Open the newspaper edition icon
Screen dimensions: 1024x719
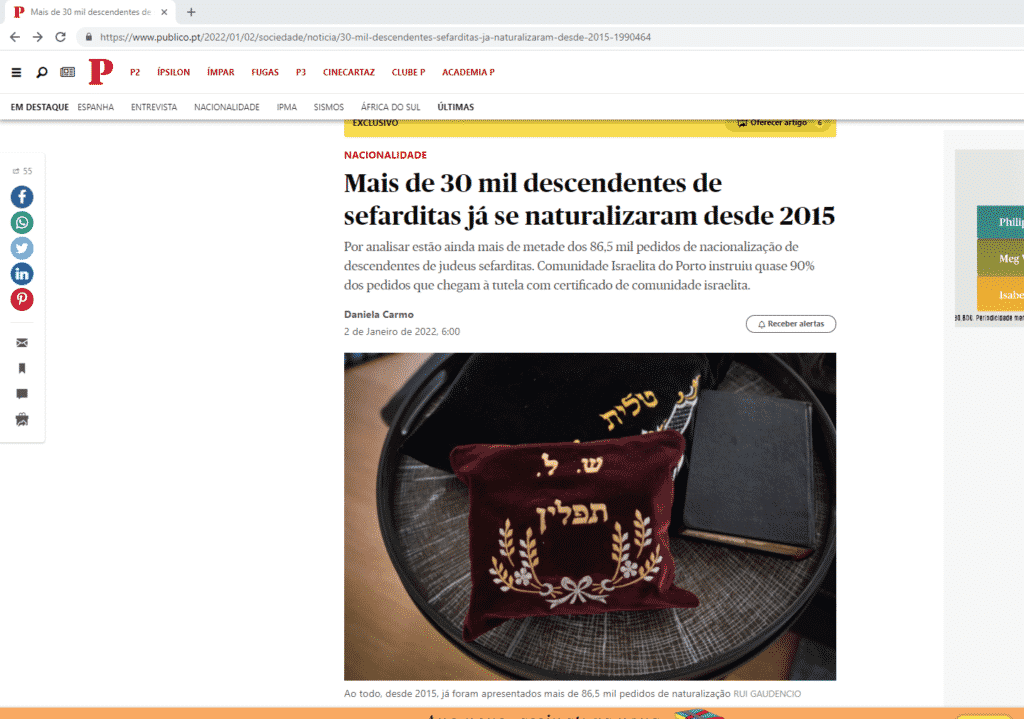(x=67, y=72)
